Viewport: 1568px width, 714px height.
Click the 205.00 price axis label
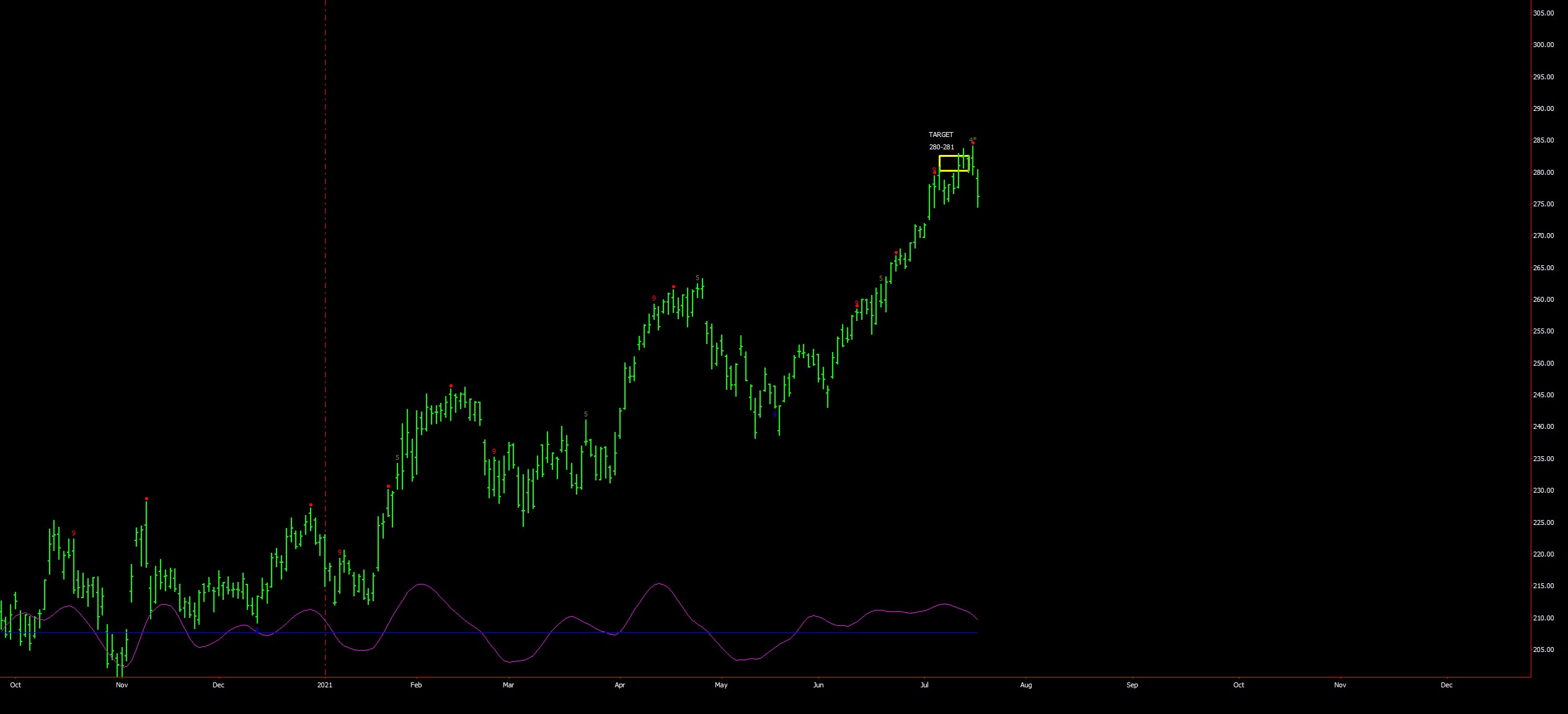tap(1543, 650)
